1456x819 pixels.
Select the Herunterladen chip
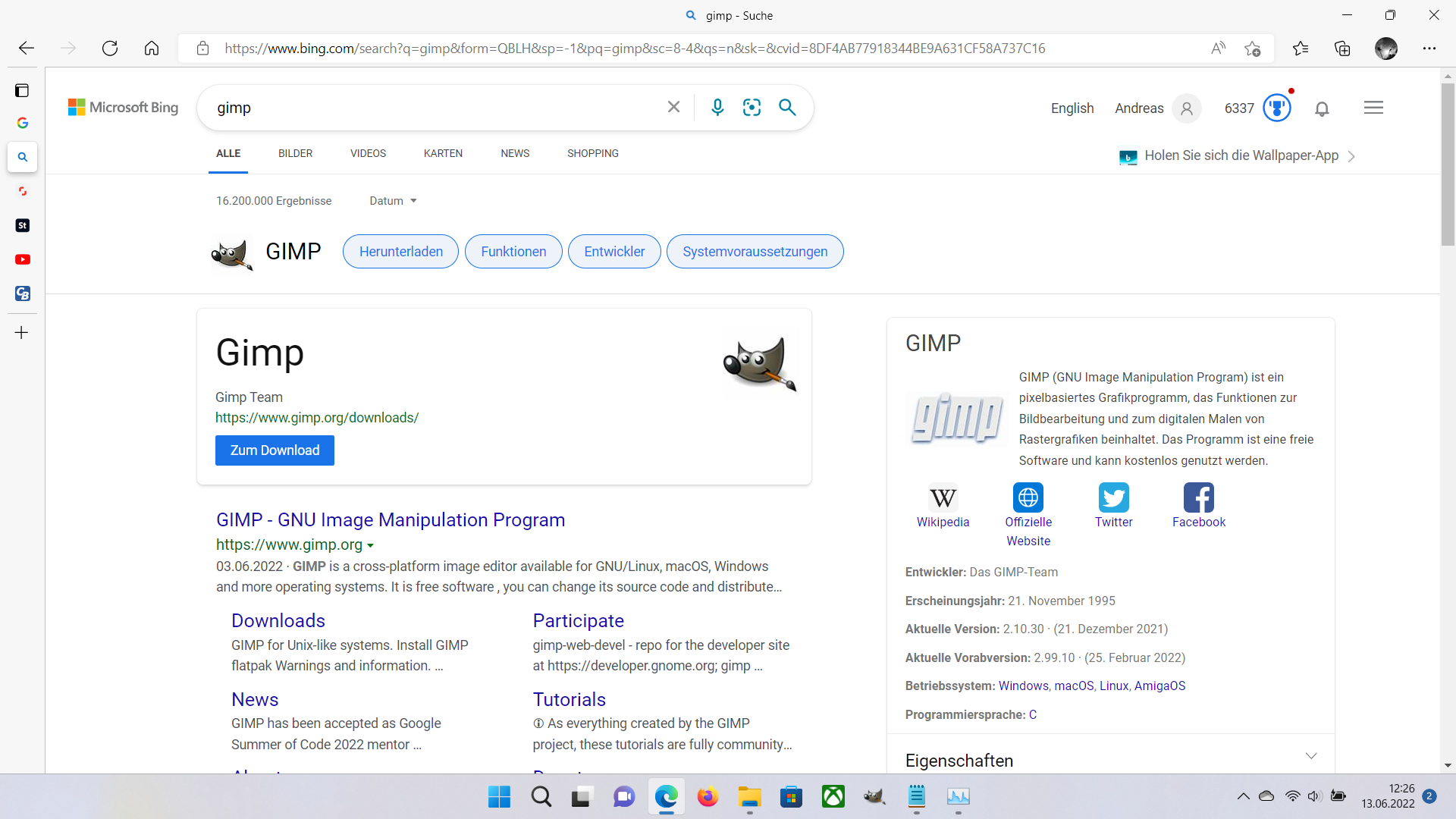400,252
